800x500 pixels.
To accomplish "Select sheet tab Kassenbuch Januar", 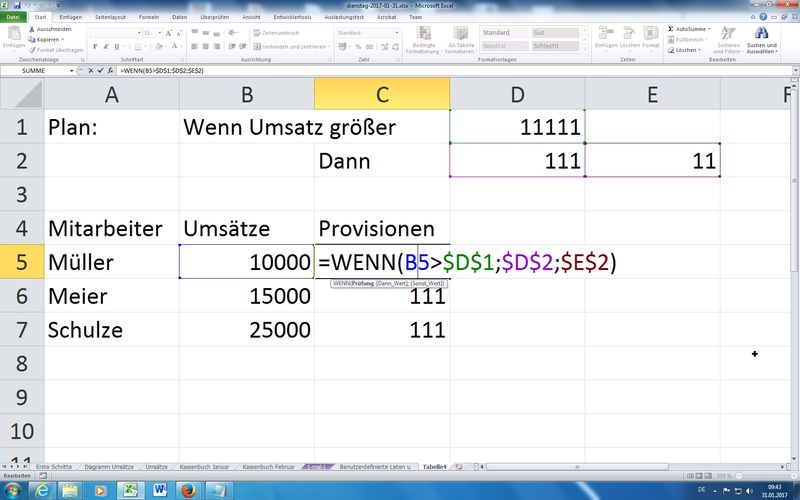I will click(x=204, y=467).
